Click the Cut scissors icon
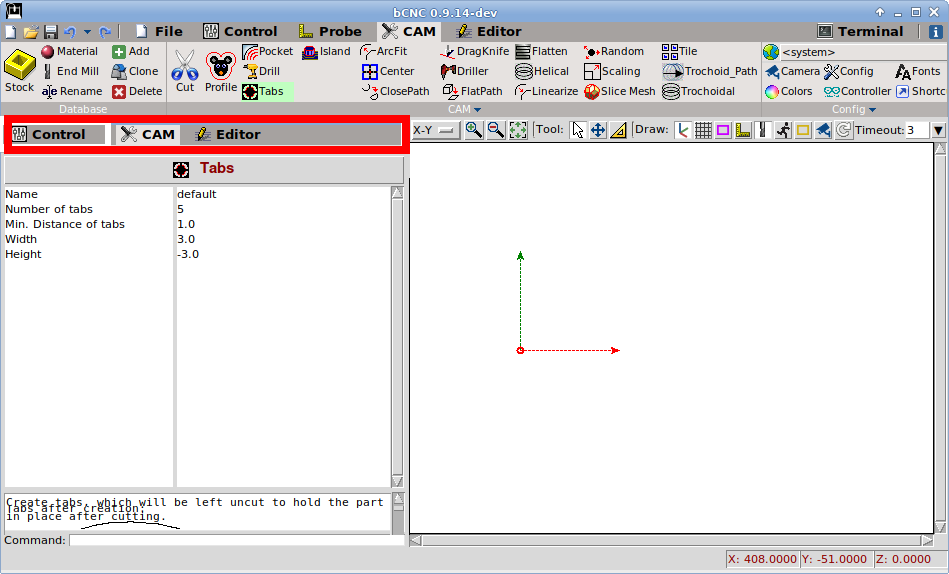This screenshot has height=574, width=949. [185, 72]
